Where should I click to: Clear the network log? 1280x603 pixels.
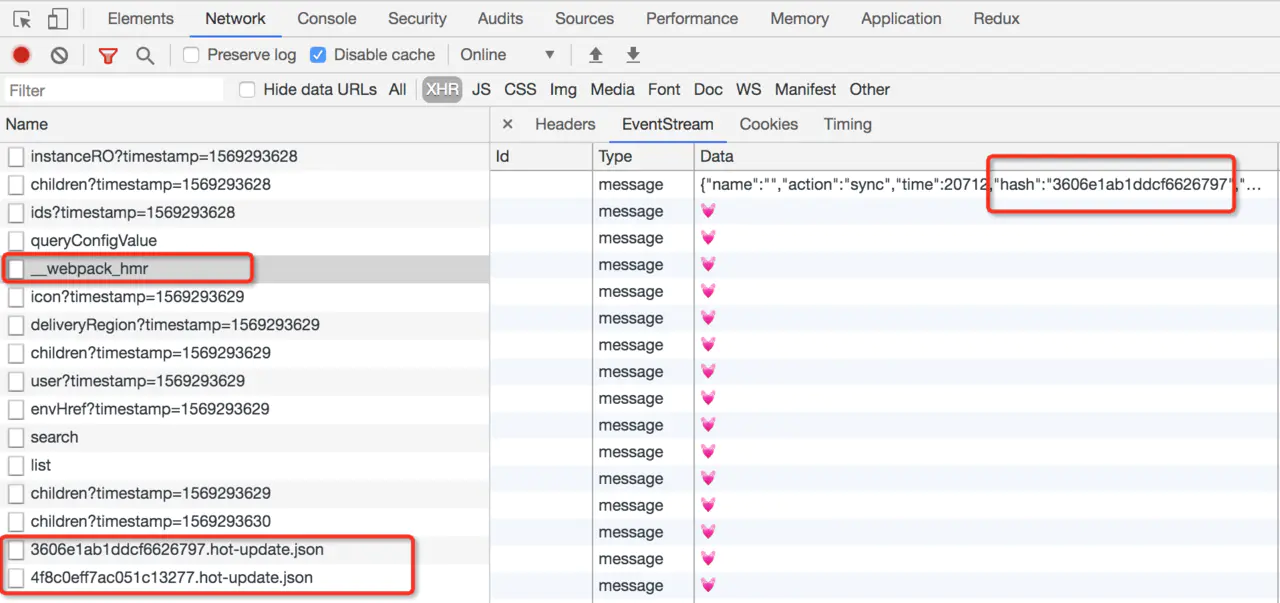click(x=59, y=55)
